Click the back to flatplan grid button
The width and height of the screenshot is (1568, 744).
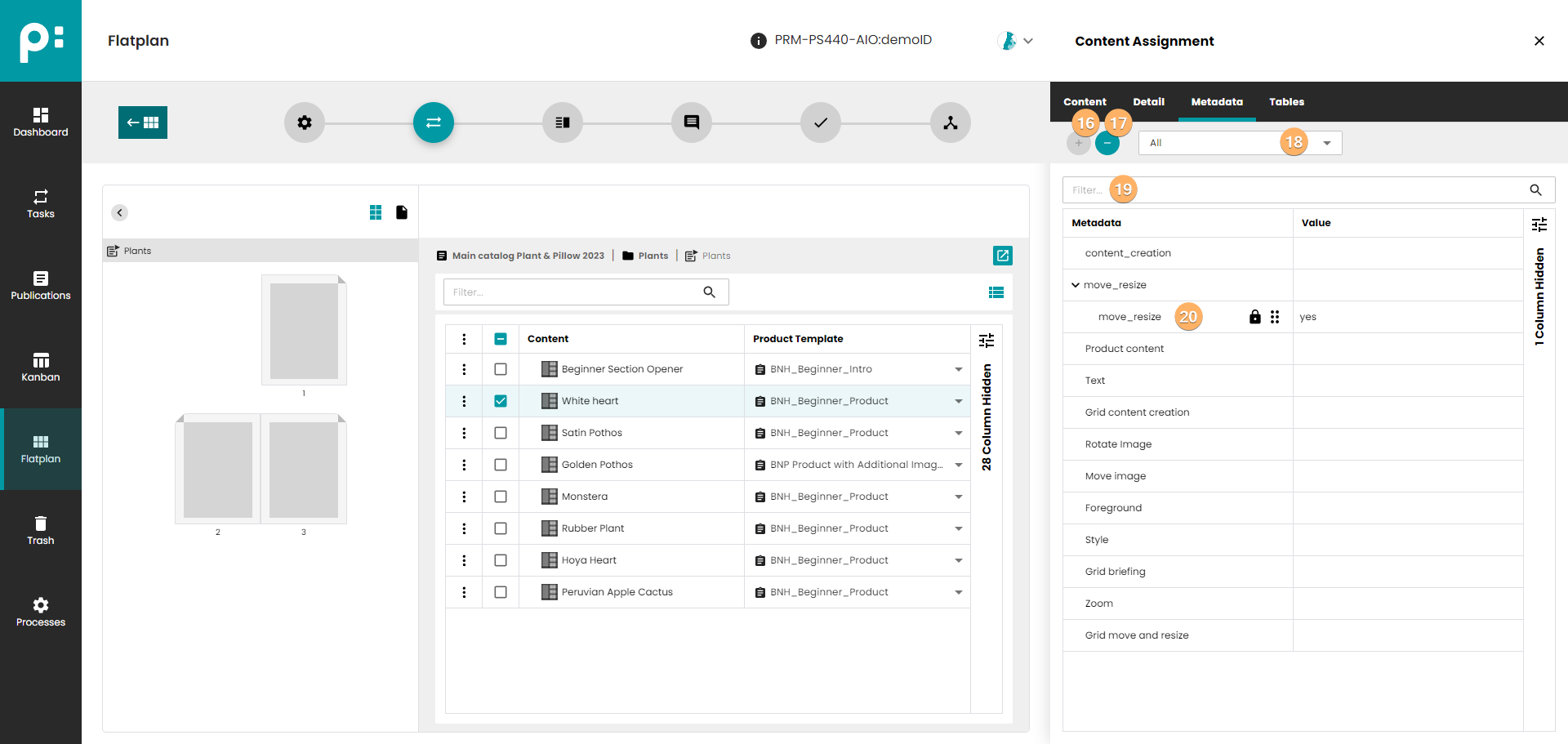click(143, 123)
